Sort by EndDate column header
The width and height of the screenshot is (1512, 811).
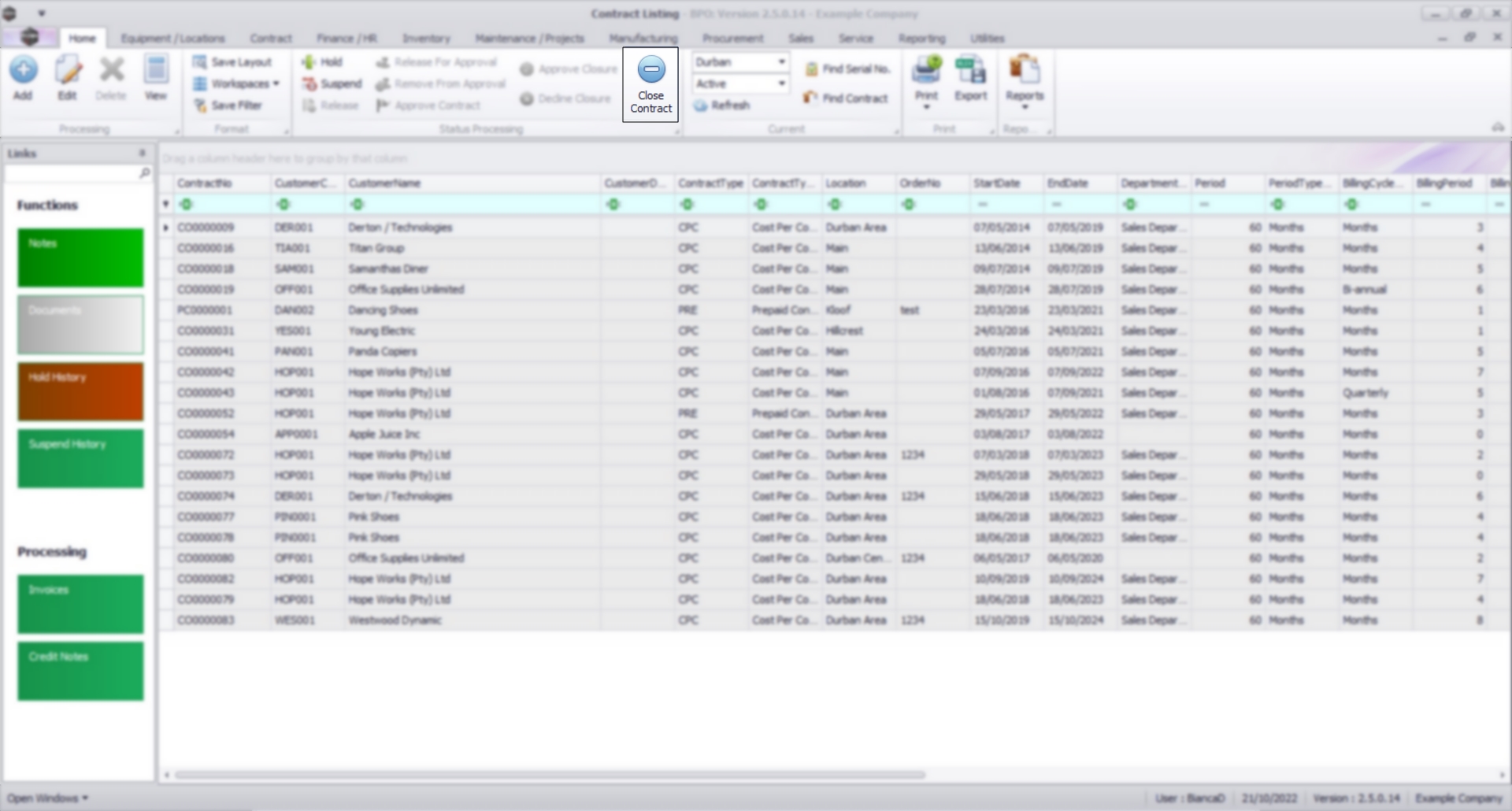pyautogui.click(x=1080, y=183)
